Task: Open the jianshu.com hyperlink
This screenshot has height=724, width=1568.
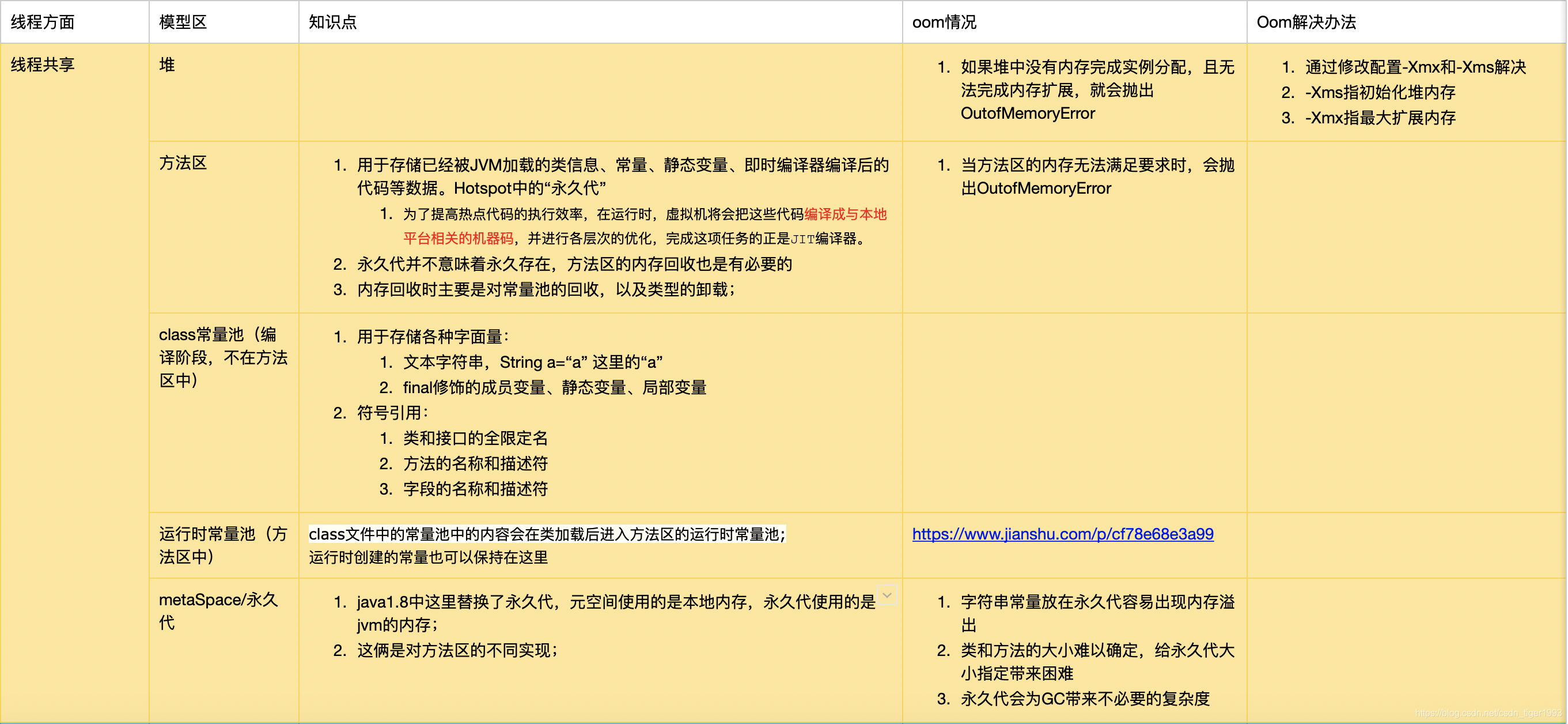Action: [x=1062, y=534]
